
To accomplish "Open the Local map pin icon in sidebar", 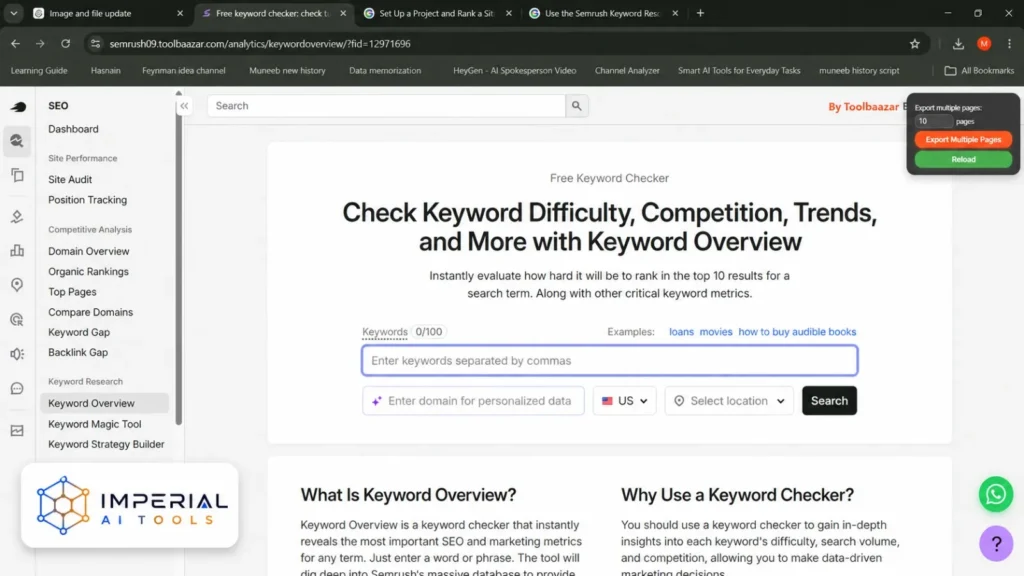I will tap(17, 285).
